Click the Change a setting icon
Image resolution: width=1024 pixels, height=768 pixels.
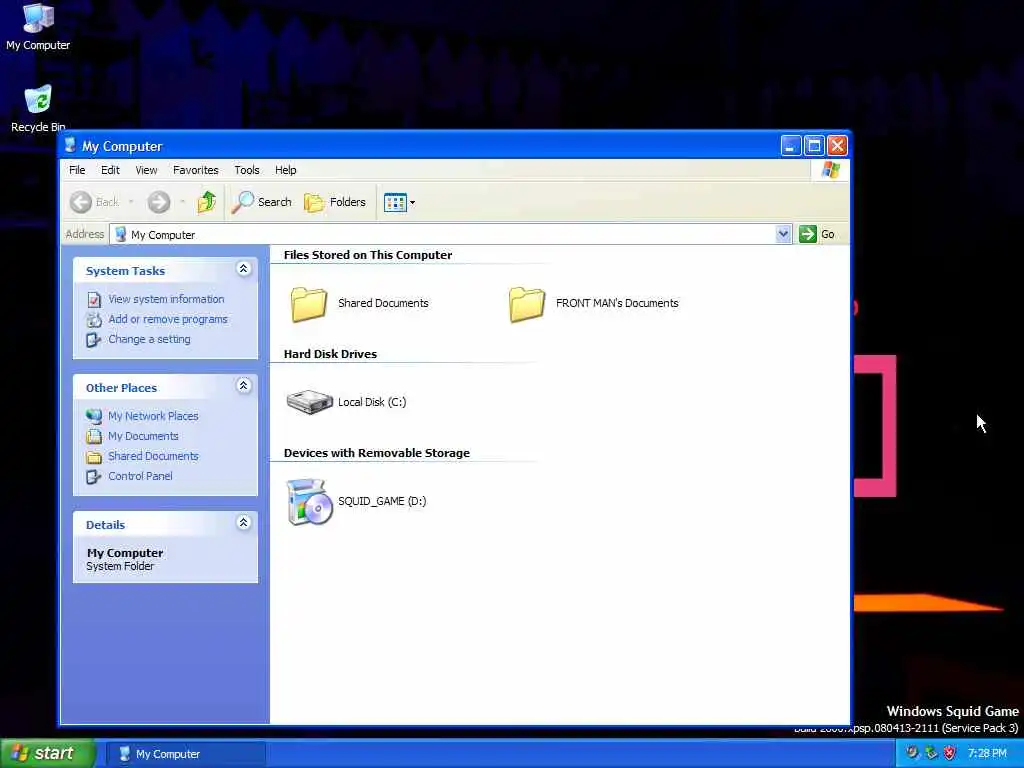(x=94, y=340)
